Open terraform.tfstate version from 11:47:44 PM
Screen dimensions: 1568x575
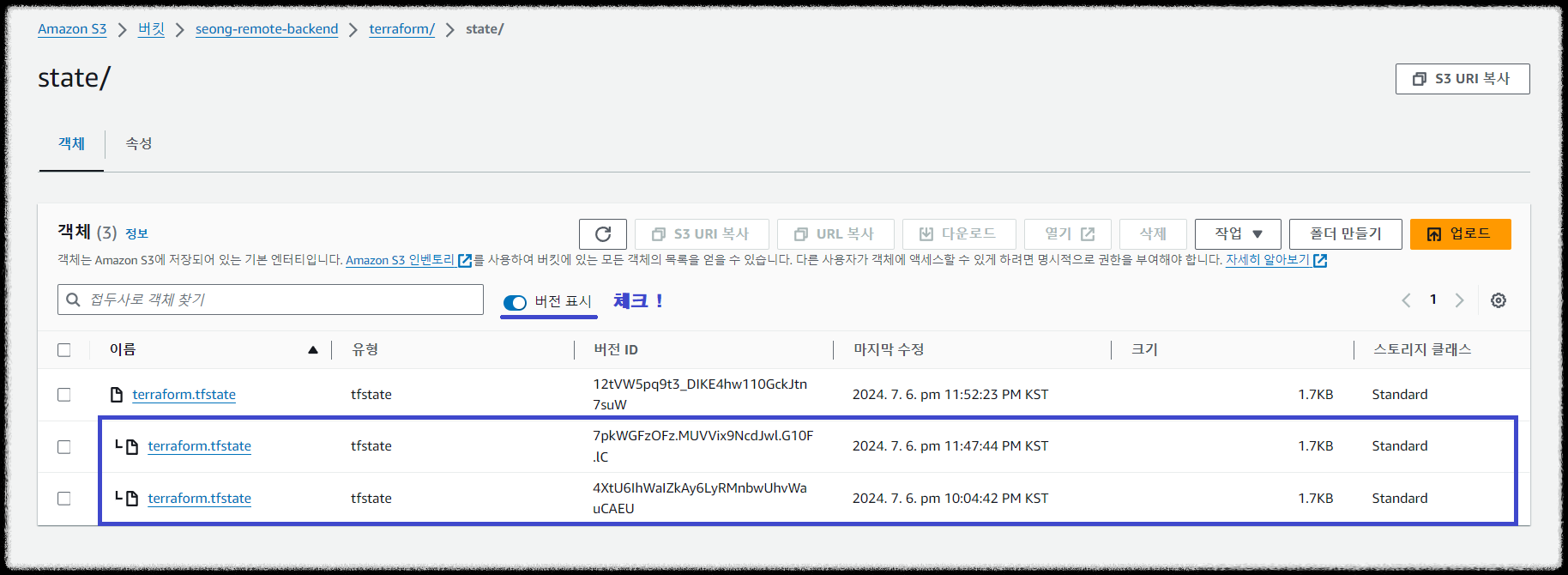200,446
